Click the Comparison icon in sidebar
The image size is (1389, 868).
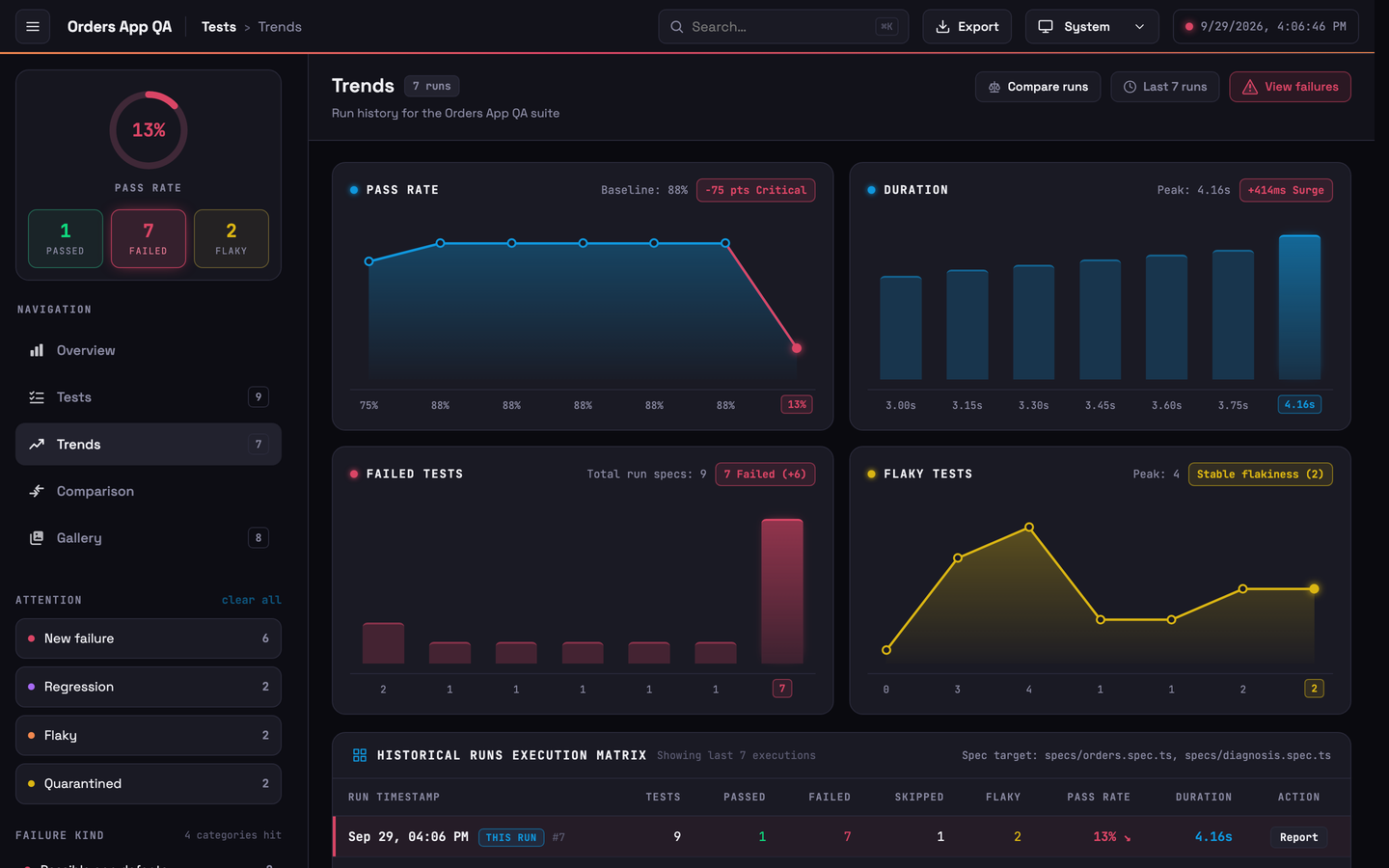pyautogui.click(x=37, y=491)
